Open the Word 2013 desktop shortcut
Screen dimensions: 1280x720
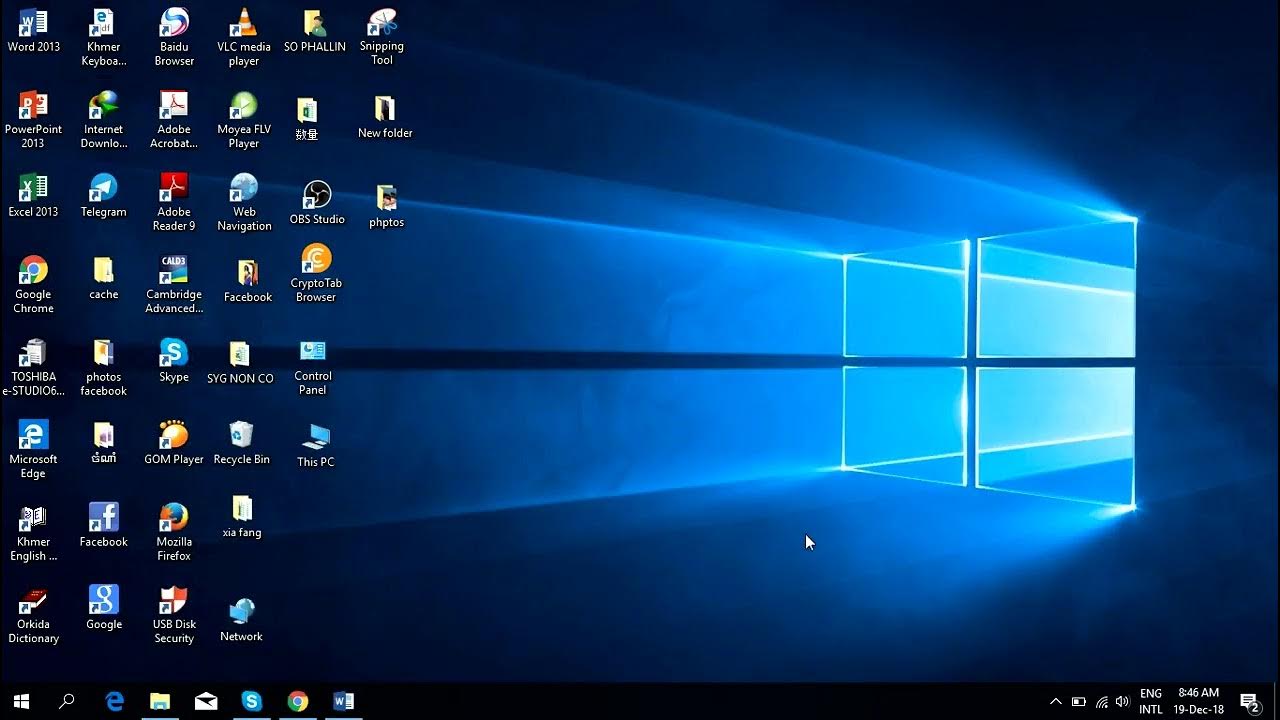[33, 31]
